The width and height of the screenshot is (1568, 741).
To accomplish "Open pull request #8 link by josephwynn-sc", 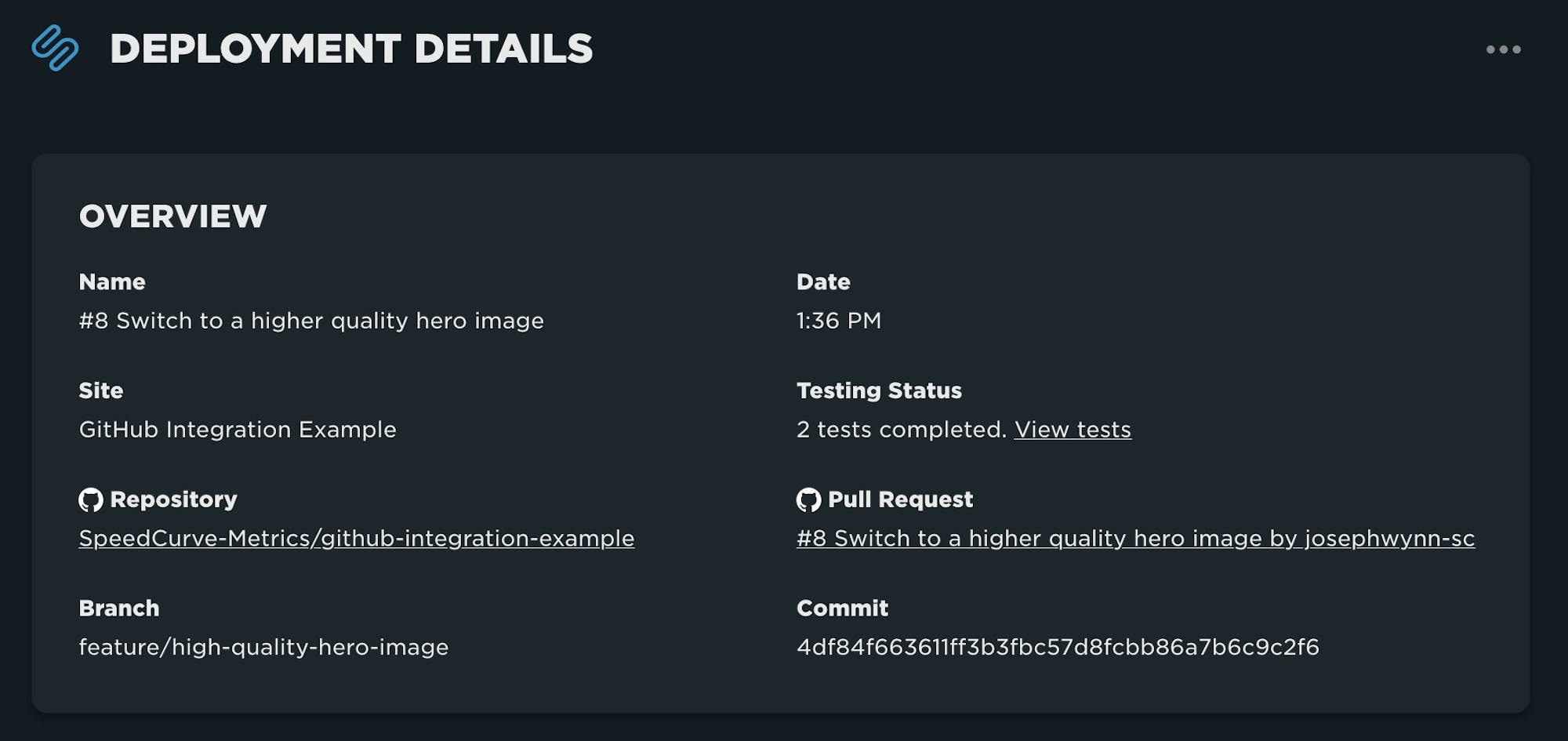I will pos(1135,539).
